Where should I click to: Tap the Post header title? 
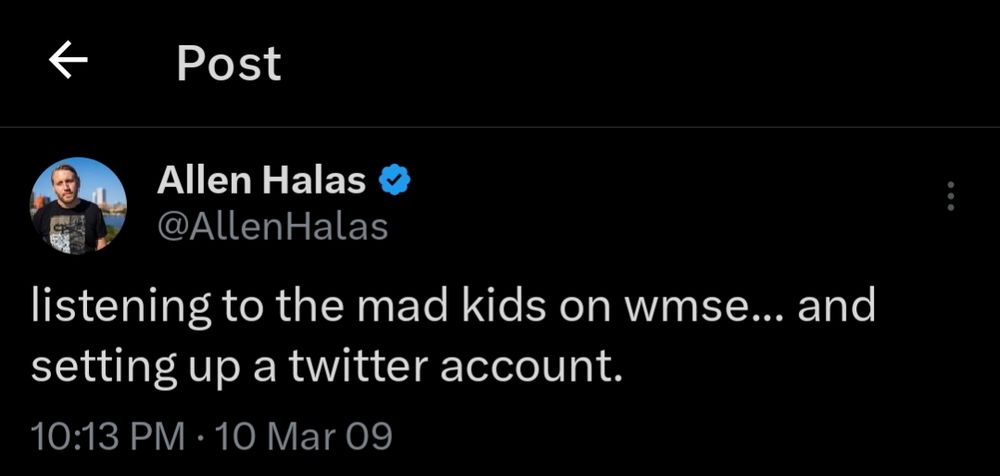(x=229, y=64)
